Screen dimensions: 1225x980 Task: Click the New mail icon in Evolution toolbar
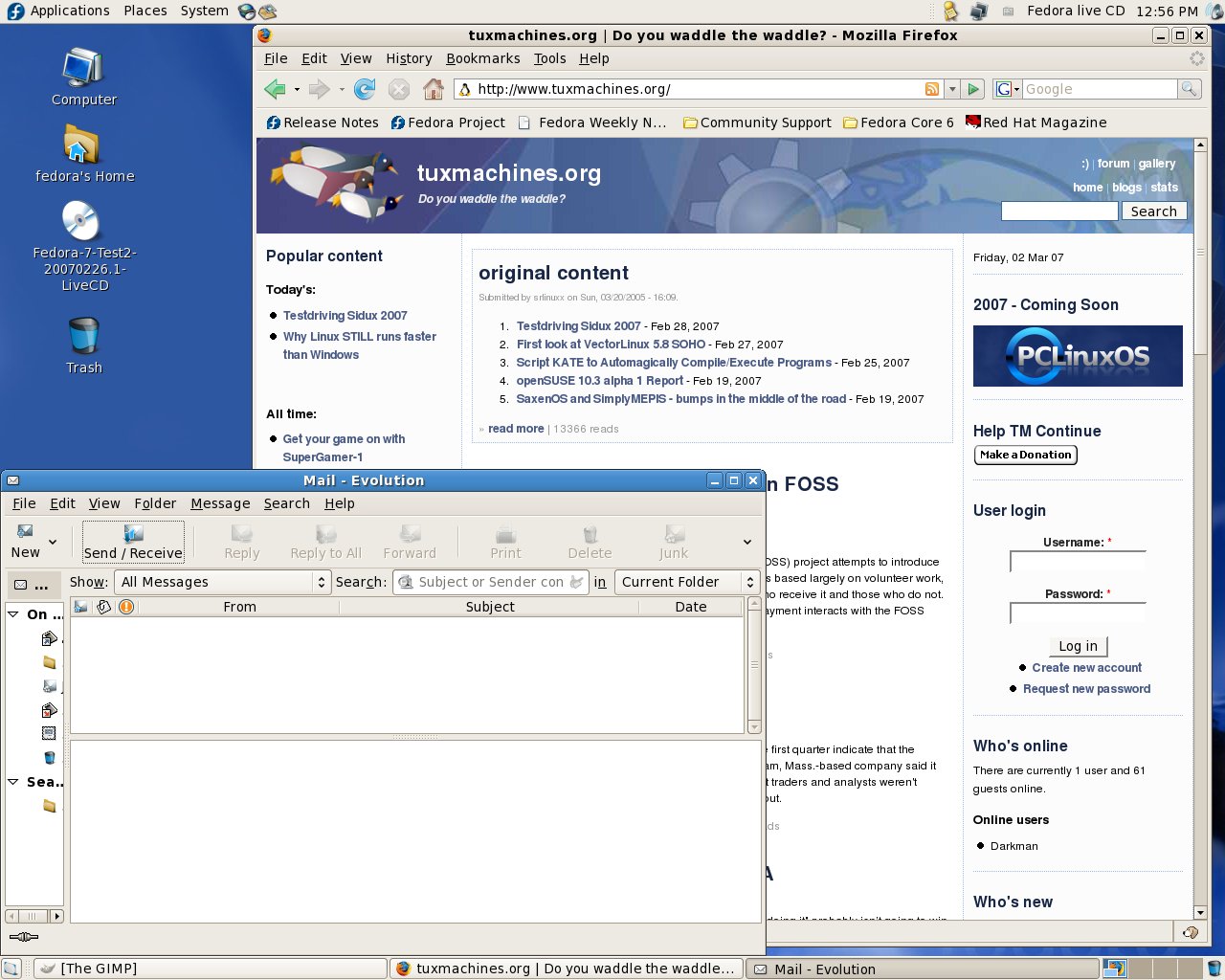click(25, 532)
